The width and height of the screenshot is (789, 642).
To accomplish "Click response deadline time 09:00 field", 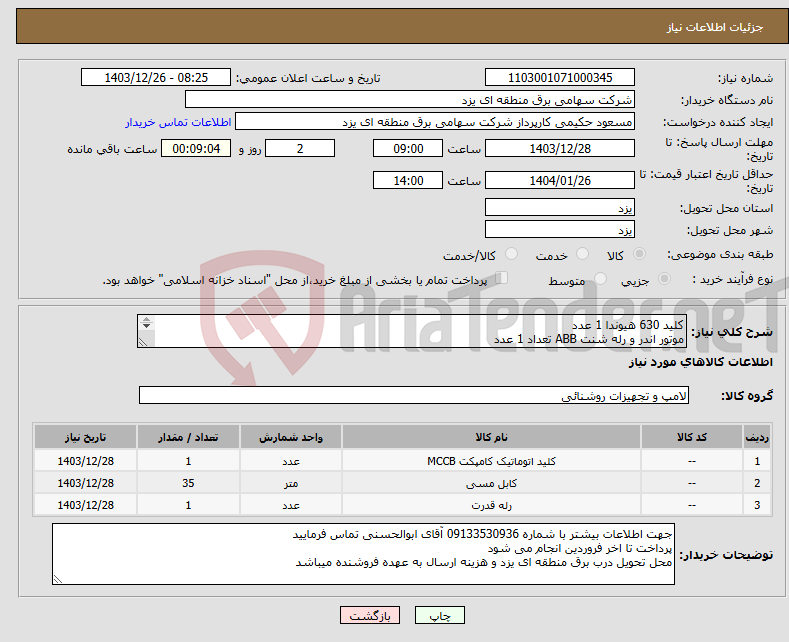I will point(408,148).
